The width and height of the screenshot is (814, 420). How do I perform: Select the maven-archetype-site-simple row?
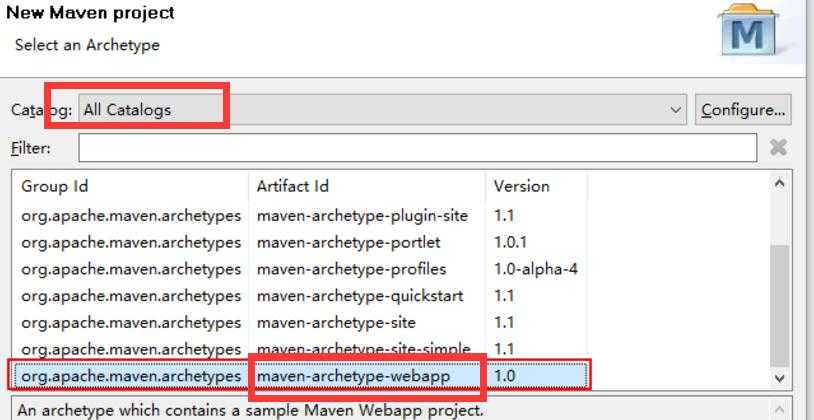click(x=301, y=349)
